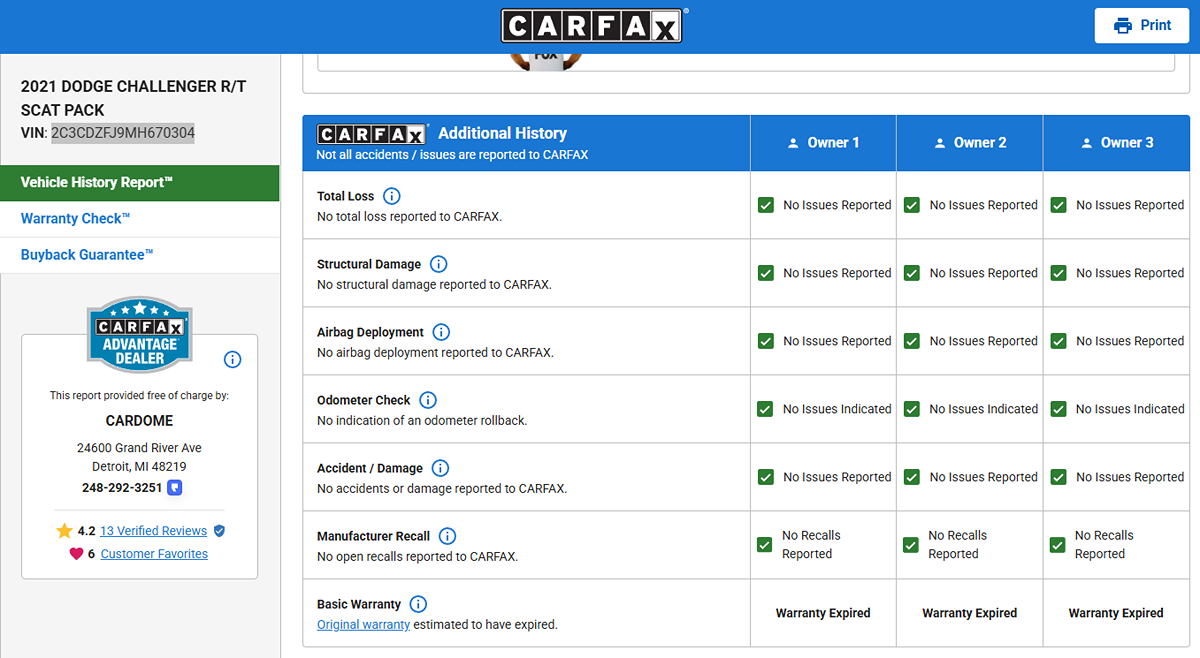The height and width of the screenshot is (658, 1200).
Task: Open the Customer Favorites link
Action: point(154,554)
